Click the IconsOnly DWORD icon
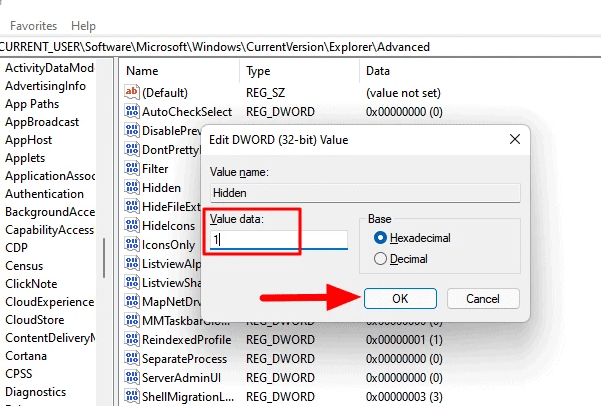601x406 pixels. [x=131, y=244]
